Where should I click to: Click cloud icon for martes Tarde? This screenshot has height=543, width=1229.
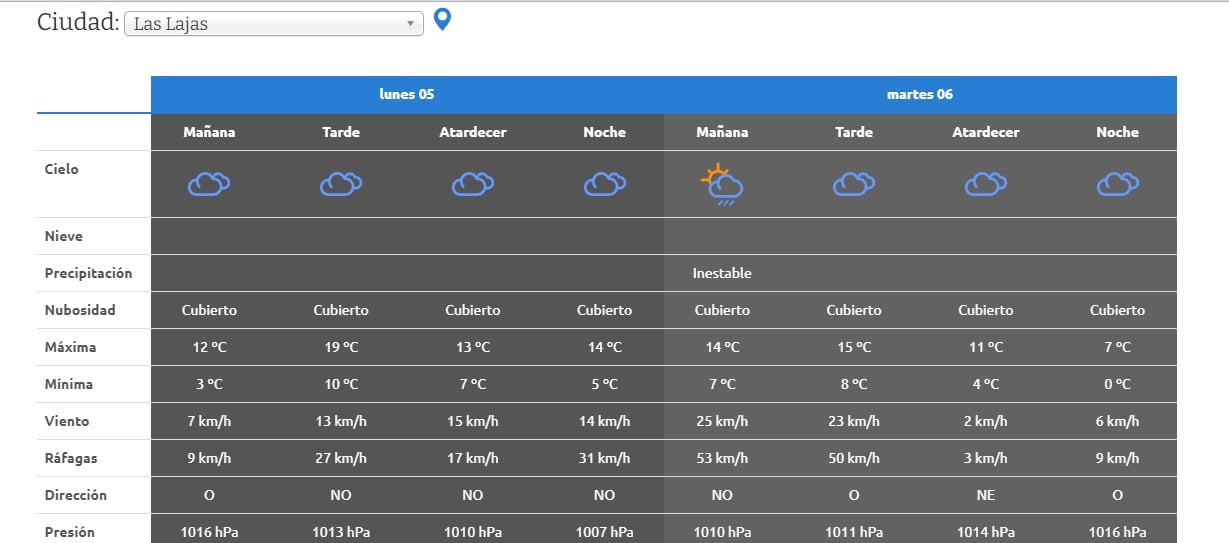pyautogui.click(x=854, y=184)
